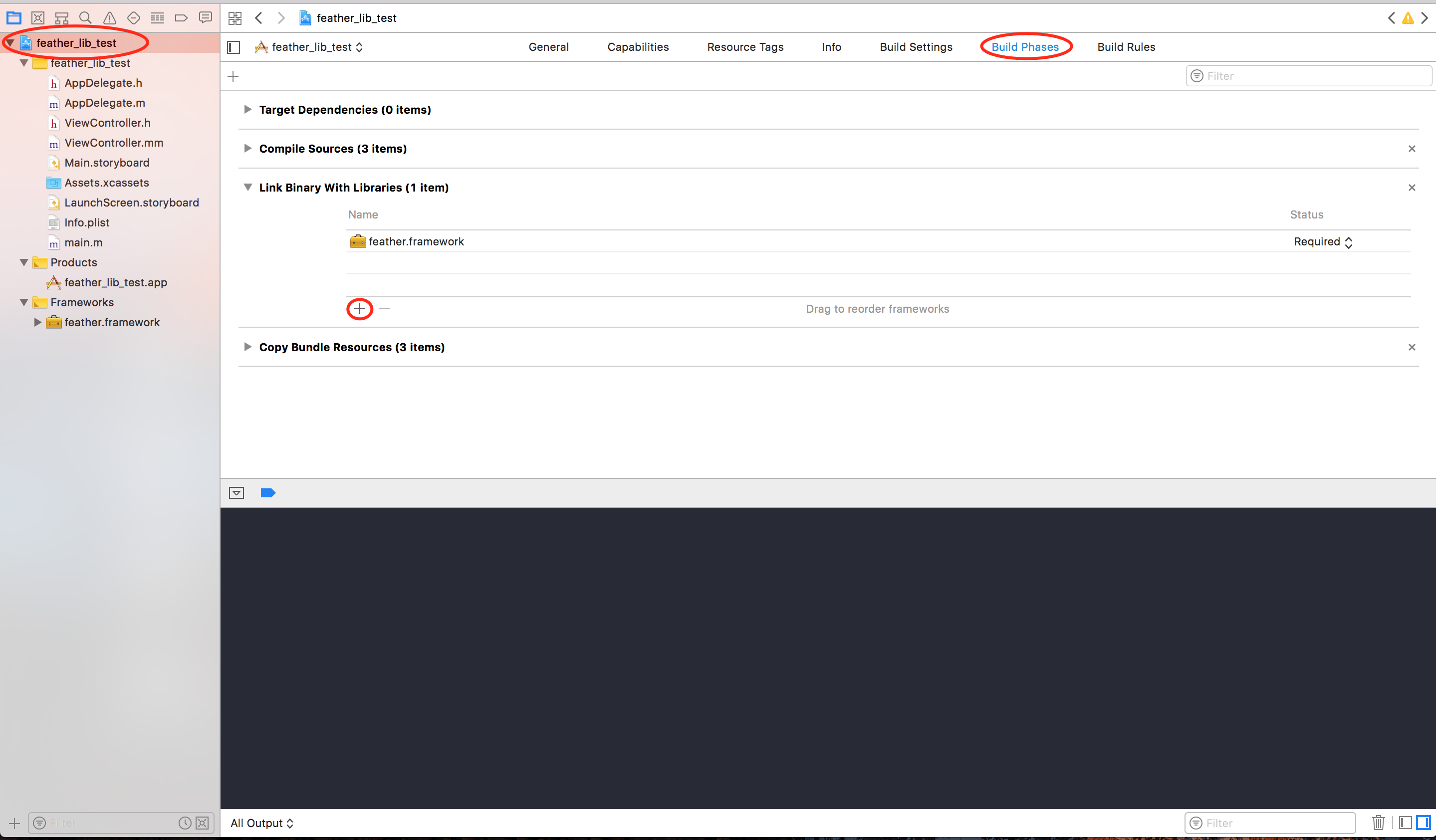This screenshot has width=1436, height=840.
Task: Open the Test navigator diamond icon
Action: coord(133,17)
